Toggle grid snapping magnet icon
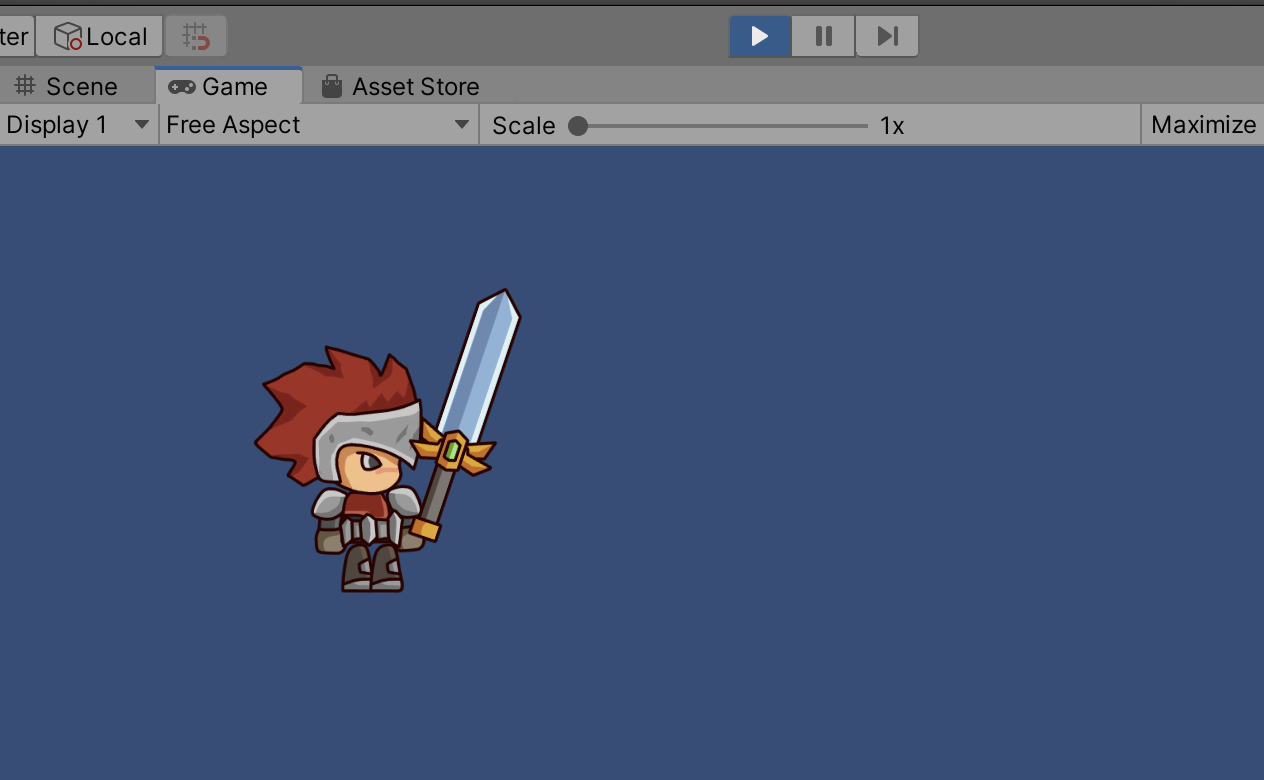The image size is (1264, 780). 196,37
